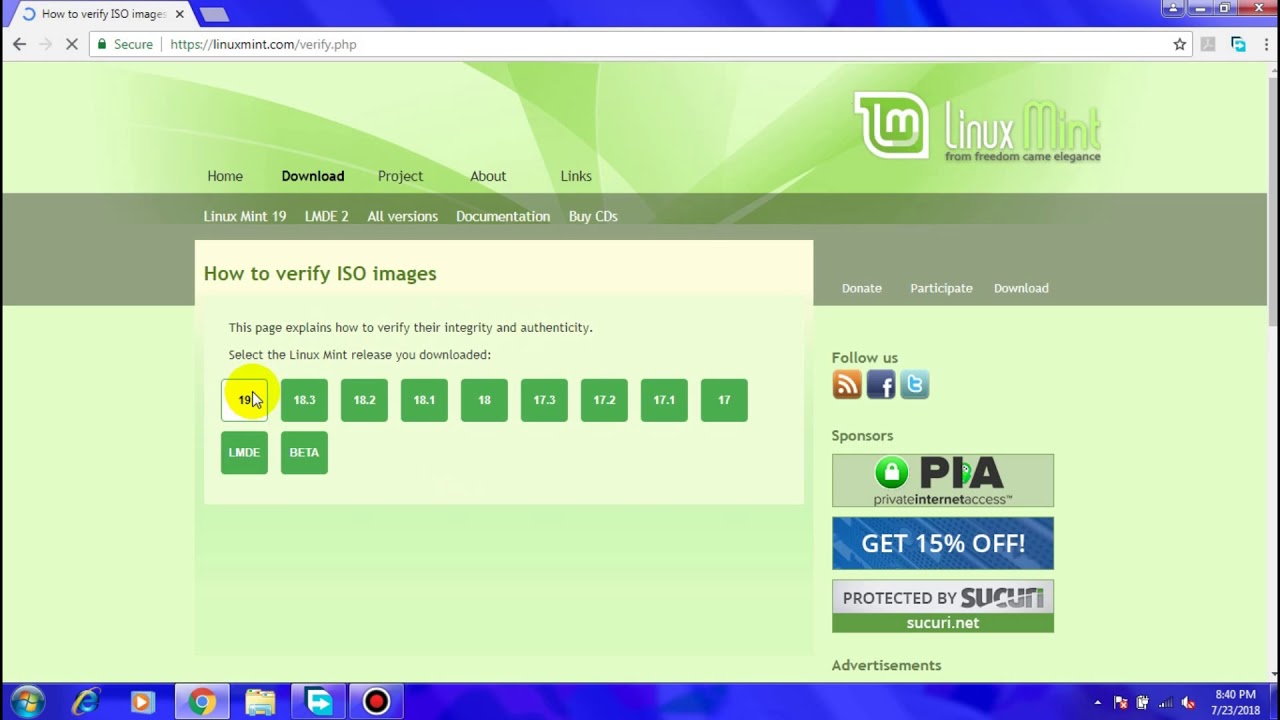
Task: Click the Participate link
Action: click(x=941, y=288)
